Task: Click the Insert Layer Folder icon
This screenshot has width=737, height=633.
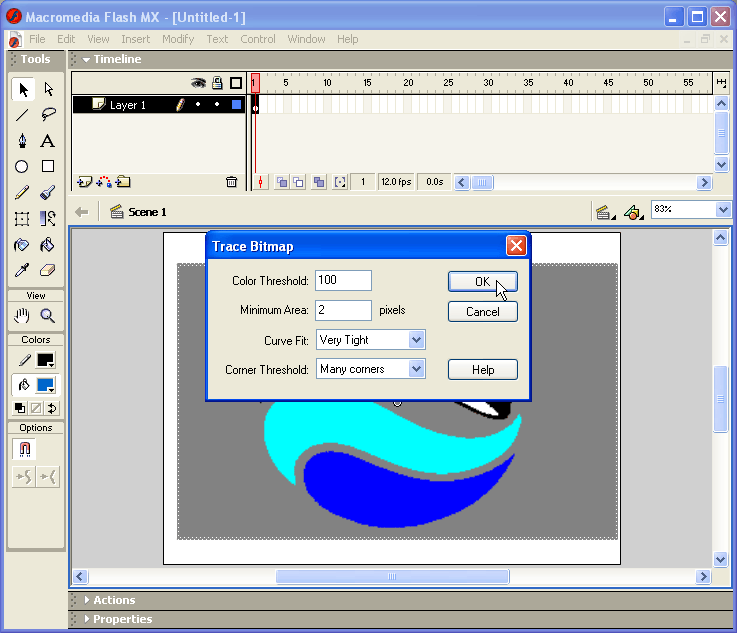Action: [x=124, y=182]
